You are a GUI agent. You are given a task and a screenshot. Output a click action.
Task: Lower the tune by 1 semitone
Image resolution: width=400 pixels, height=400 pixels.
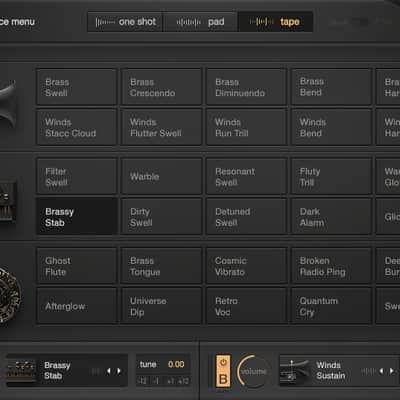point(156,381)
